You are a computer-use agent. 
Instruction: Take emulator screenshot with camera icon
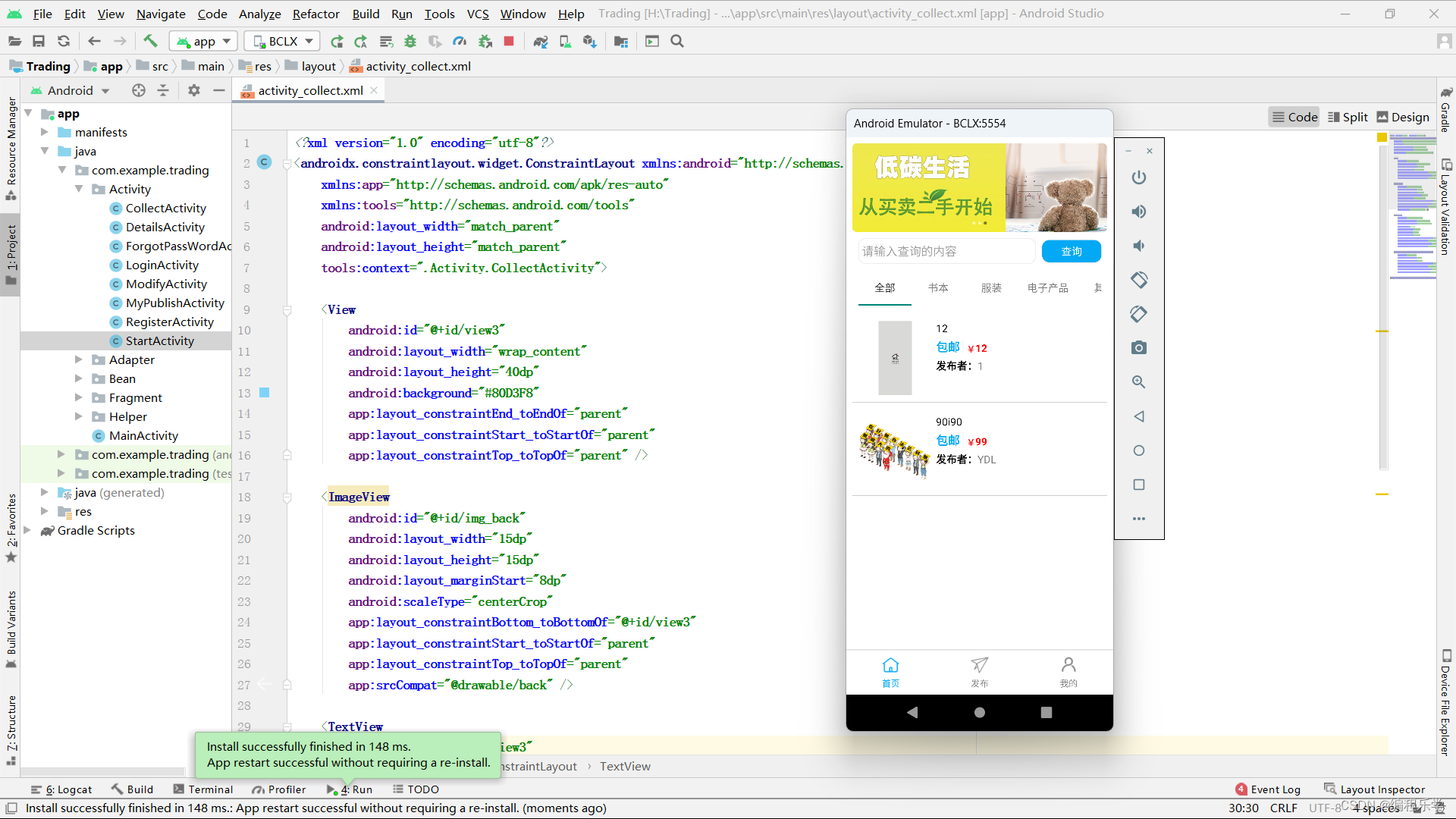[x=1138, y=348]
